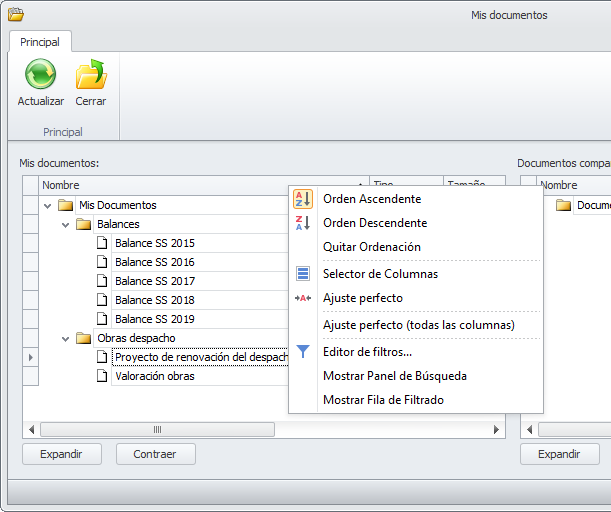Click the Ajuste perfecto width icon
This screenshot has height=512, width=611.
pyautogui.click(x=303, y=298)
